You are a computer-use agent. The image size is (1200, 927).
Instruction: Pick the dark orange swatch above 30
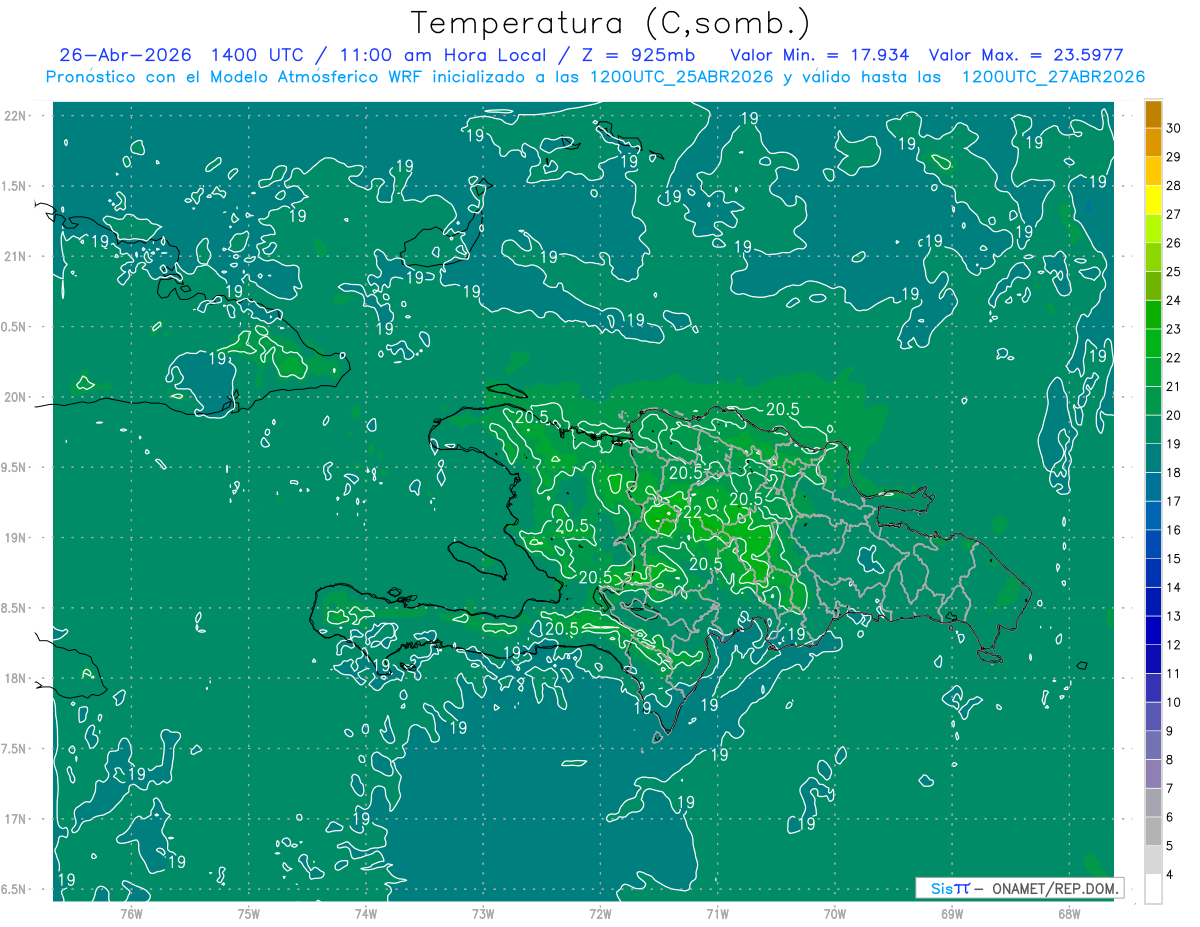[x=1153, y=114]
